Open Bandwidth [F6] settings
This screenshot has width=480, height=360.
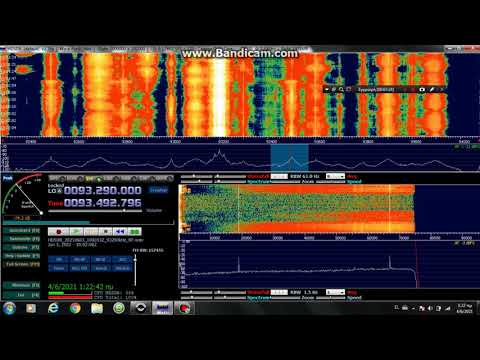pyautogui.click(x=22, y=239)
